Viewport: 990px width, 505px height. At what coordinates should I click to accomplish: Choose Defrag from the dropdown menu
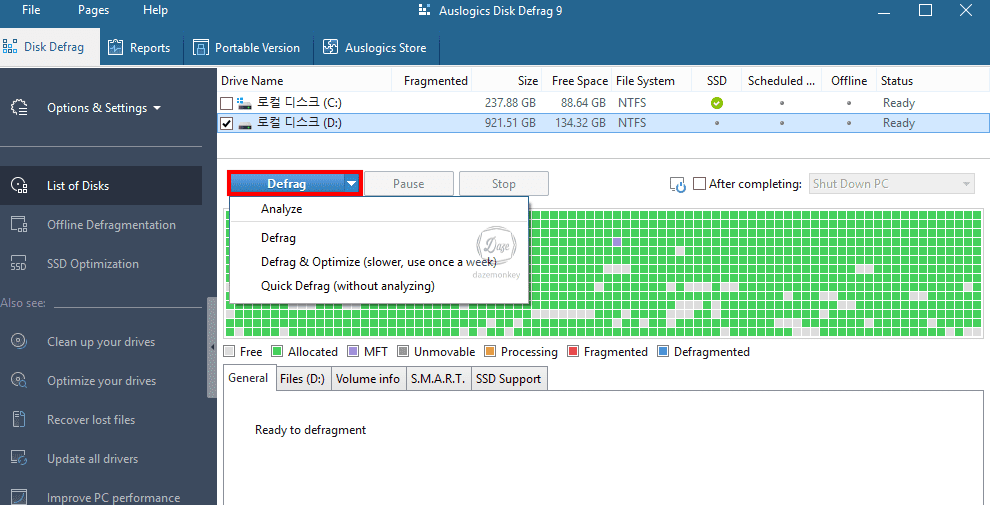(x=379, y=238)
